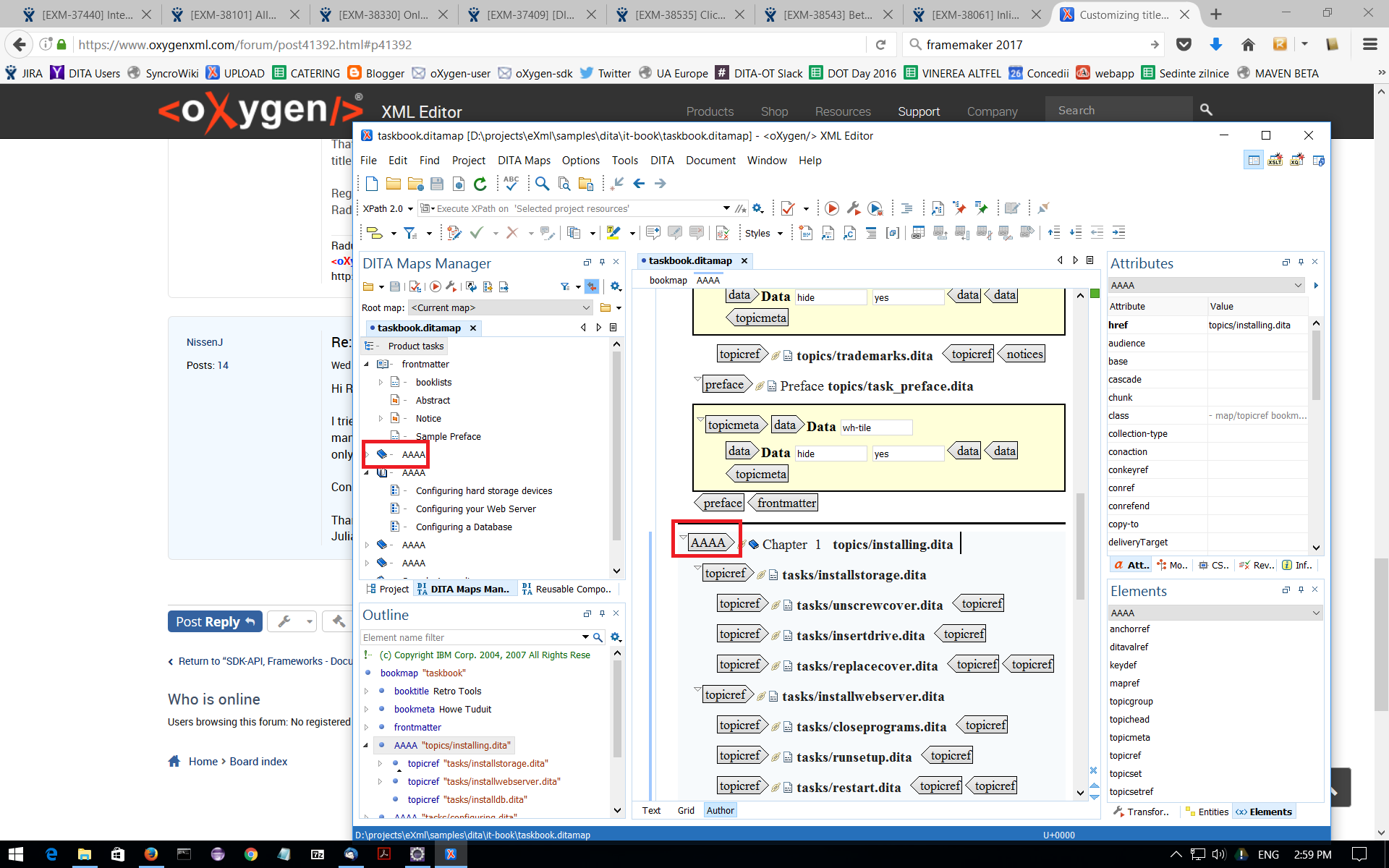Click the Open URL folder-with-globe icon
Image resolution: width=1389 pixels, height=868 pixels.
415,184
